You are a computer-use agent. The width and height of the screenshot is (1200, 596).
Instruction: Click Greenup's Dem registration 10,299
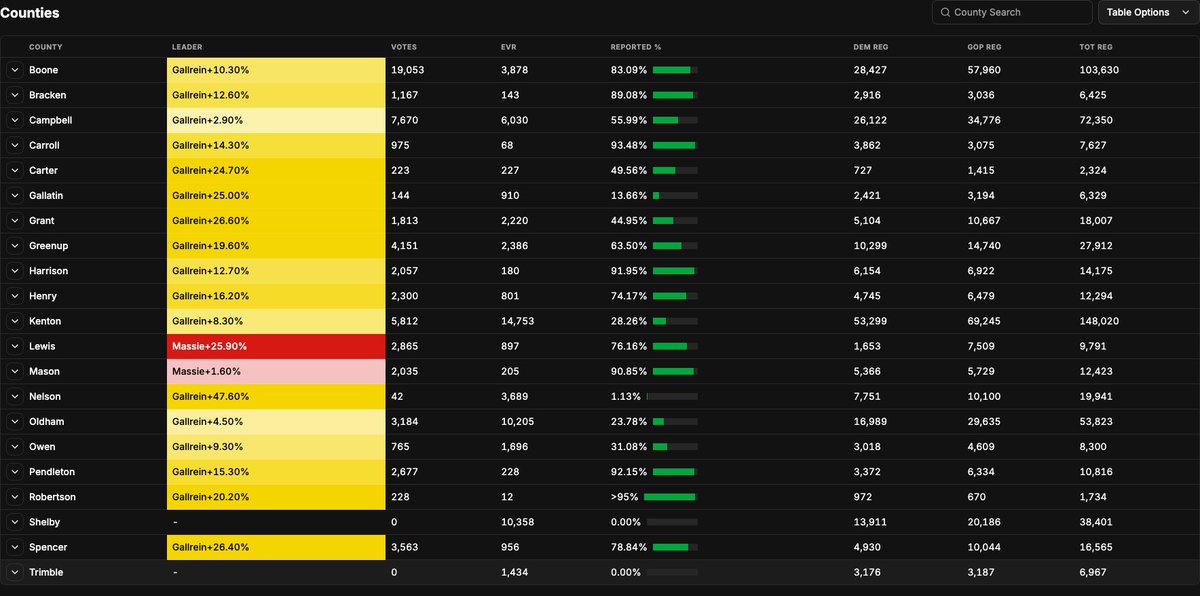(x=870, y=246)
